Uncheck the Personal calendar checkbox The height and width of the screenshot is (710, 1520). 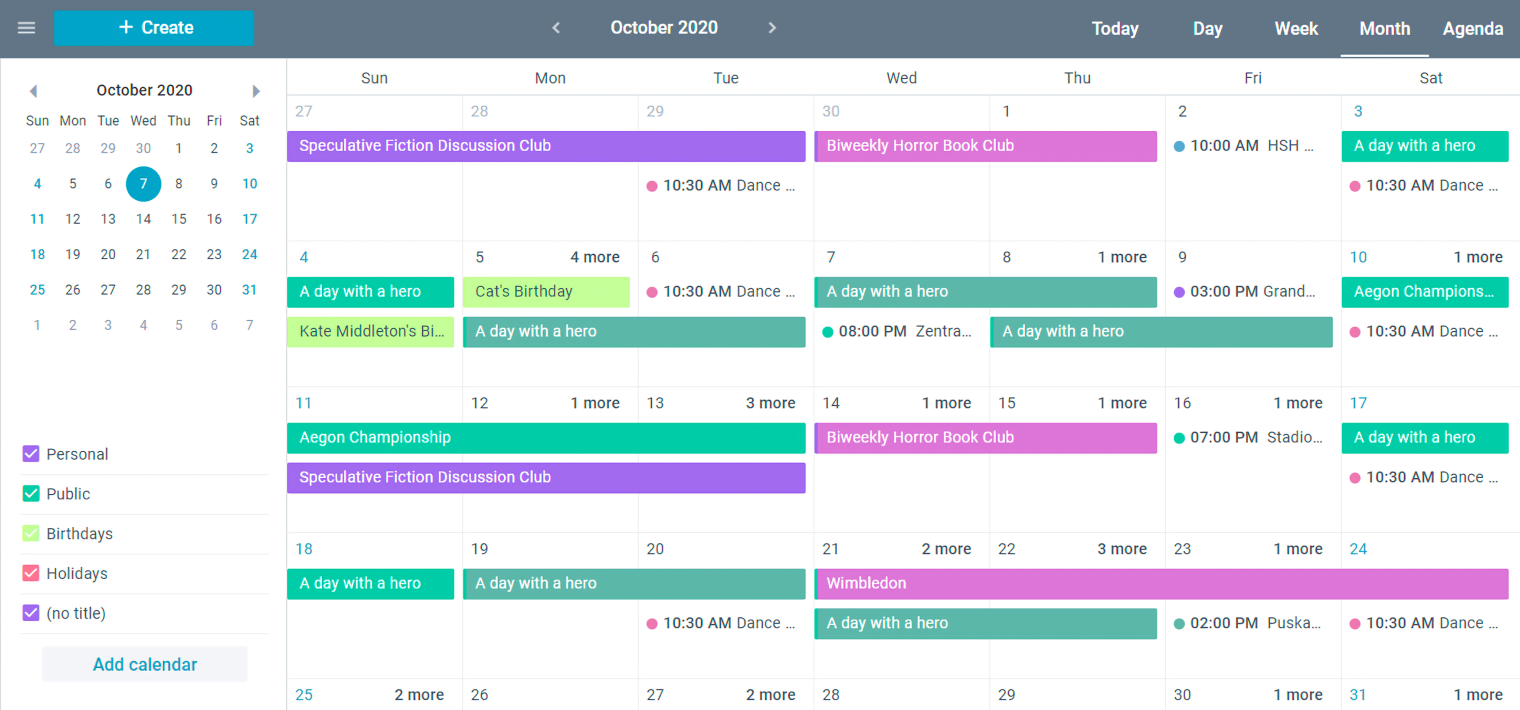tap(31, 454)
